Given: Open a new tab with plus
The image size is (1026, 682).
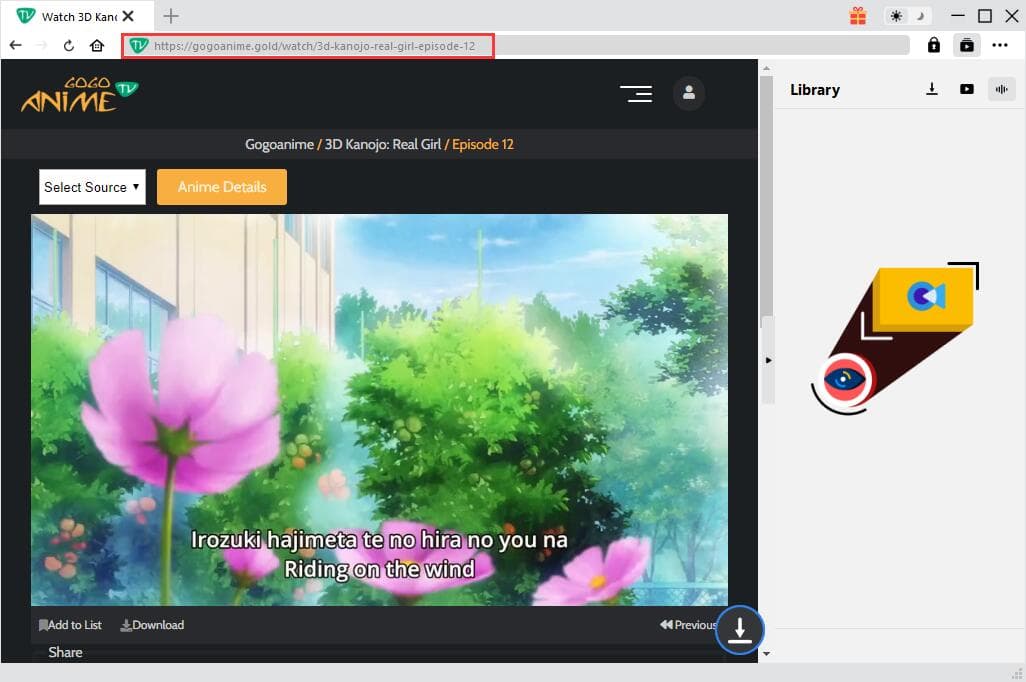Looking at the screenshot, I should [171, 16].
